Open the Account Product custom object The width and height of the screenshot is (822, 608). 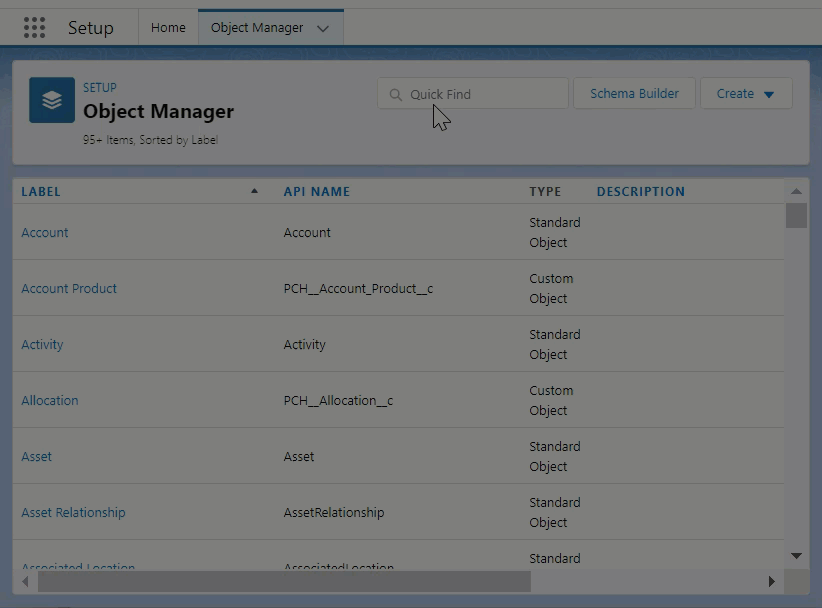point(69,289)
